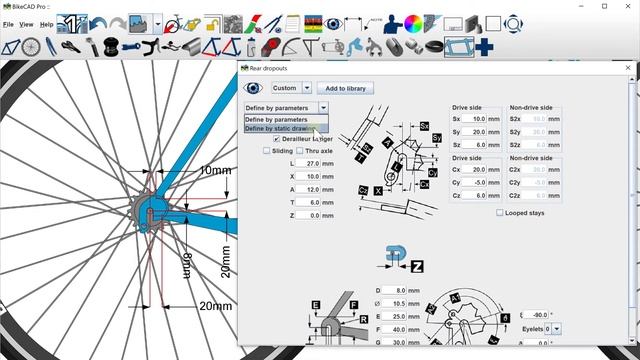Click the number 1 design snapshot icon
The image size is (640, 360).
pos(72,24)
